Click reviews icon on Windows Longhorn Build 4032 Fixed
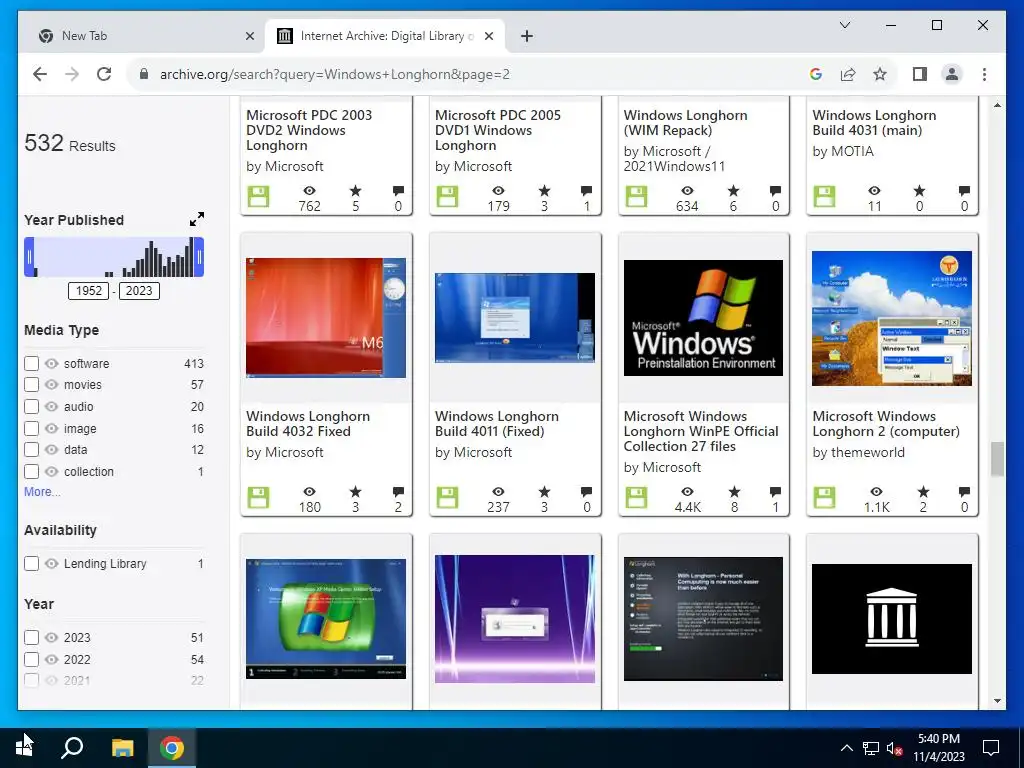The image size is (1024, 768). click(x=398, y=491)
